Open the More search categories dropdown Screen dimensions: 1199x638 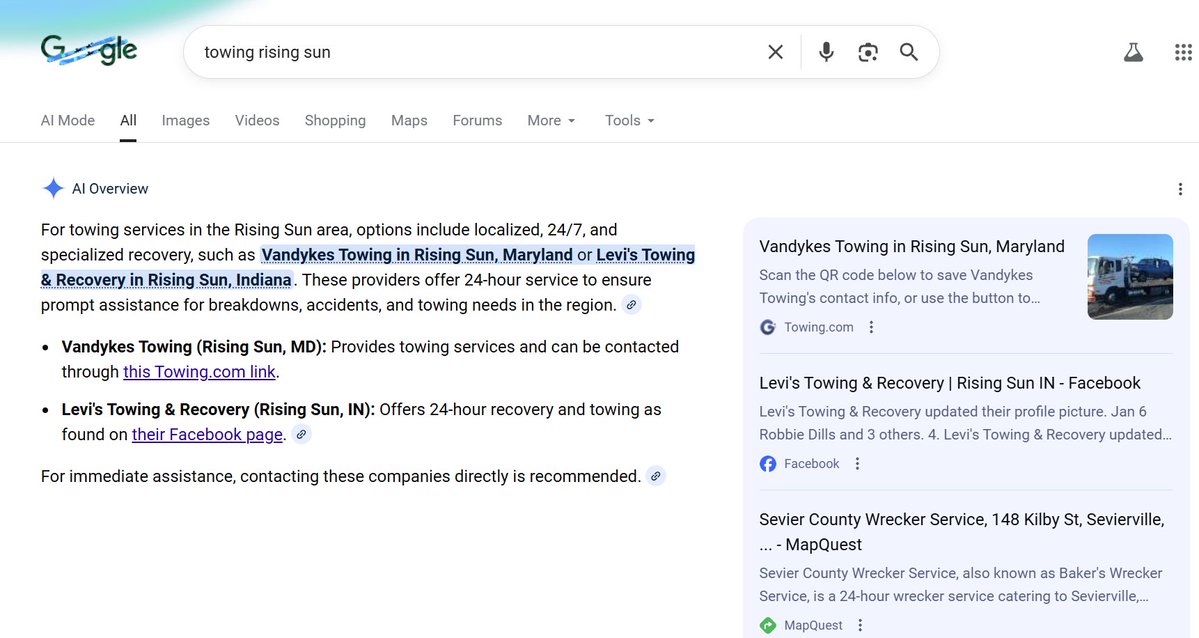click(x=550, y=120)
